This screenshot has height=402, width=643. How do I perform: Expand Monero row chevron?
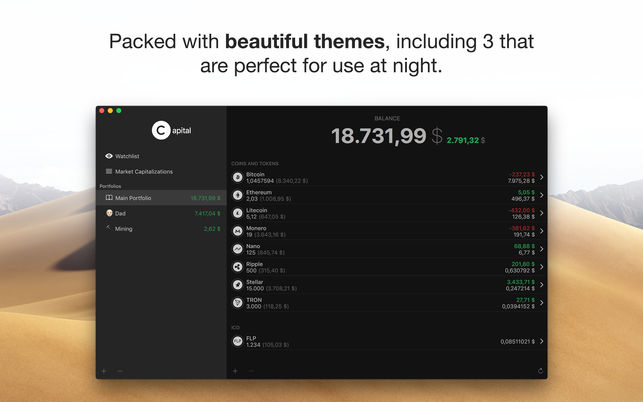click(542, 231)
